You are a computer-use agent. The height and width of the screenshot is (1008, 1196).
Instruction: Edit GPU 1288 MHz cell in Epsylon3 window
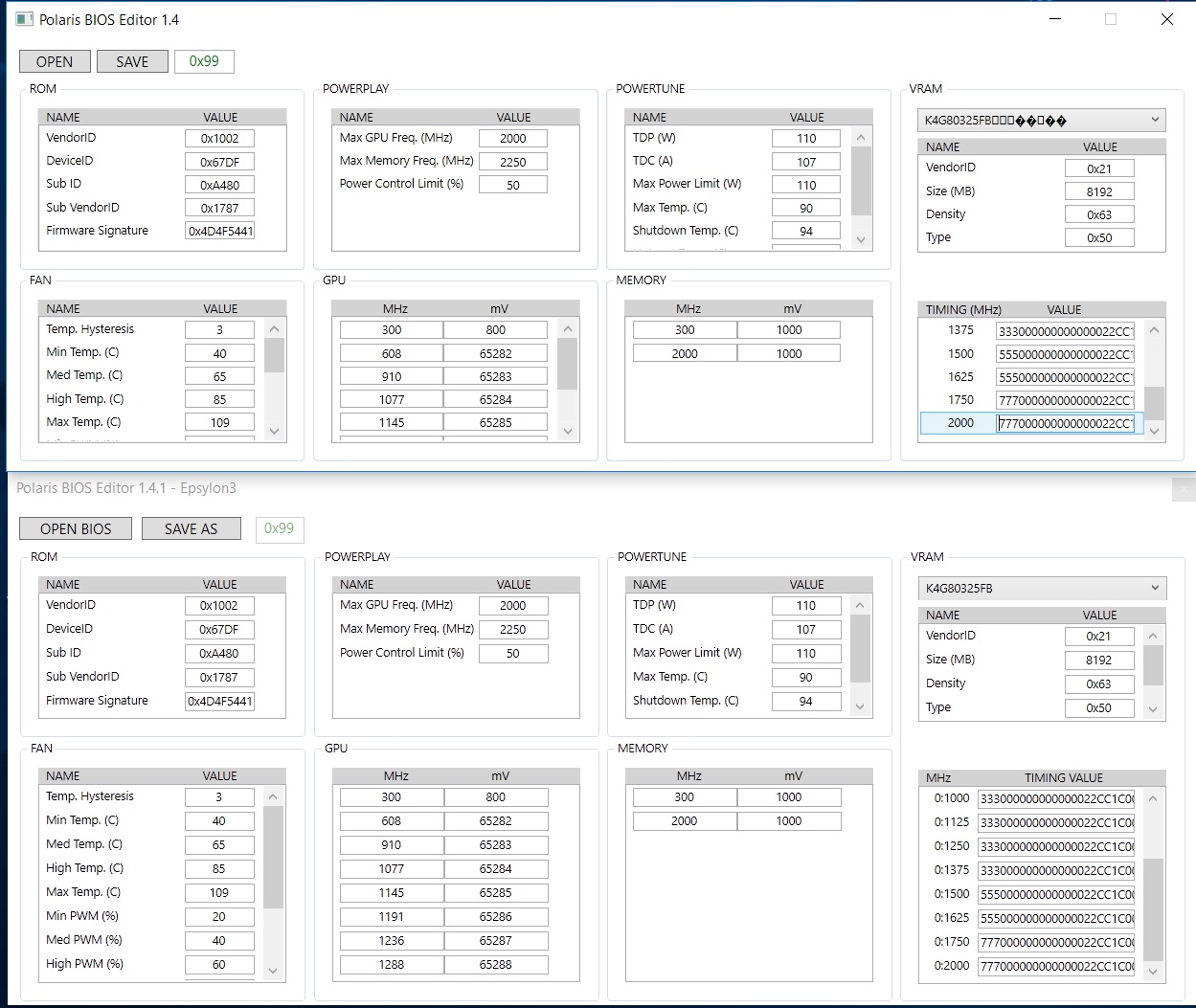coord(392,964)
